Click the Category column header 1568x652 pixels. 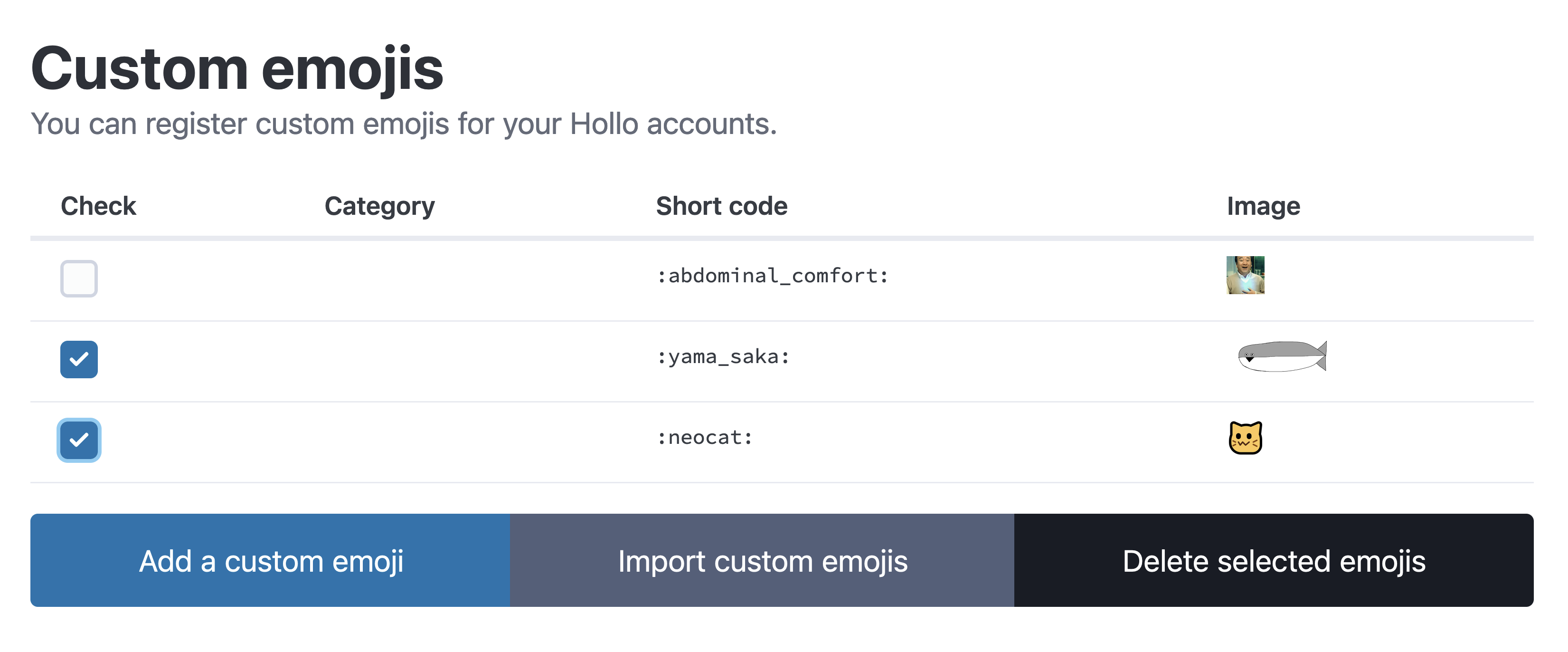tap(380, 206)
